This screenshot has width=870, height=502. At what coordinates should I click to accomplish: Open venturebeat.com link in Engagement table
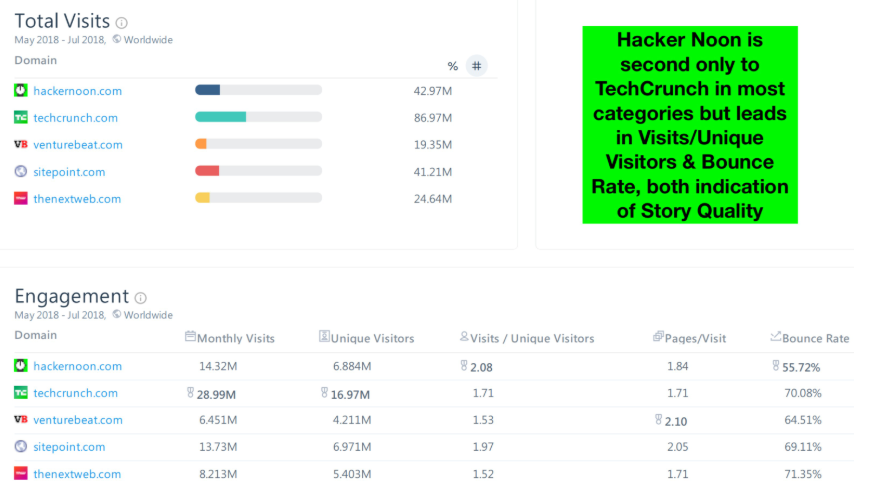click(78, 420)
